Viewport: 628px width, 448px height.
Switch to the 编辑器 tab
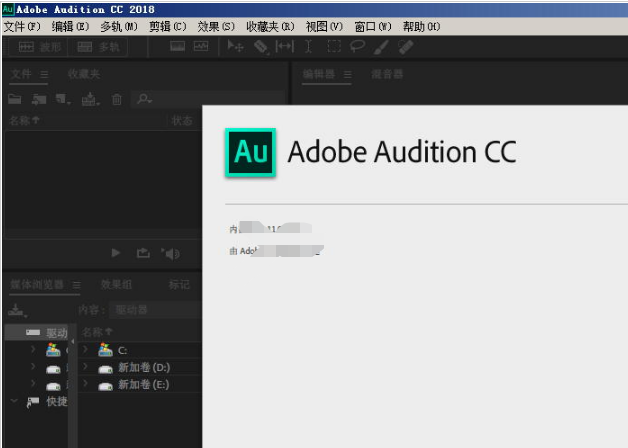click(319, 74)
